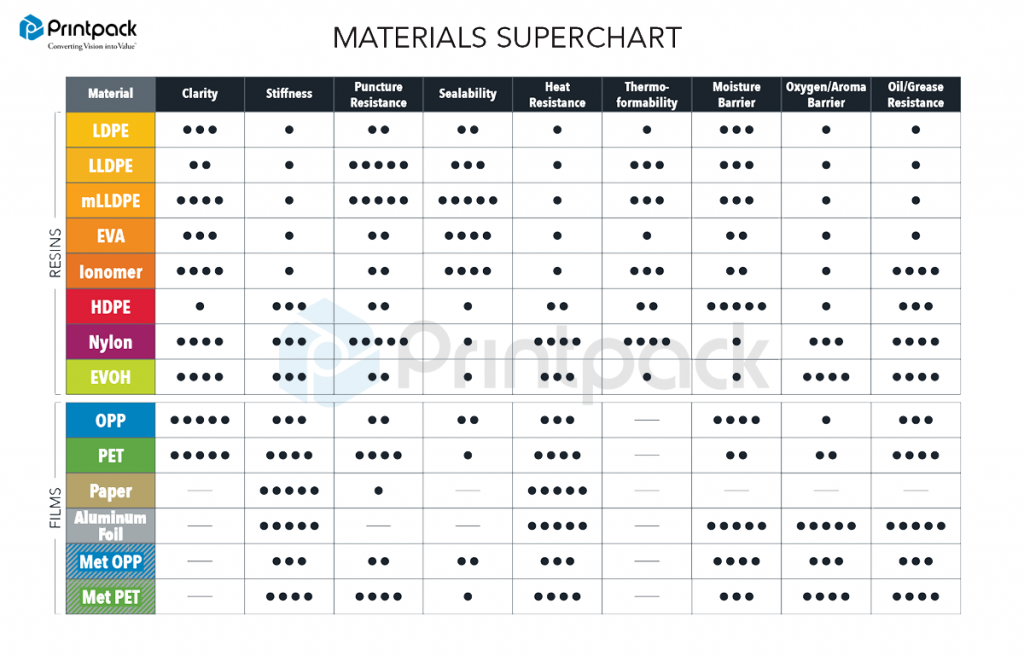Select the Puncture Resistance column header

378,94
